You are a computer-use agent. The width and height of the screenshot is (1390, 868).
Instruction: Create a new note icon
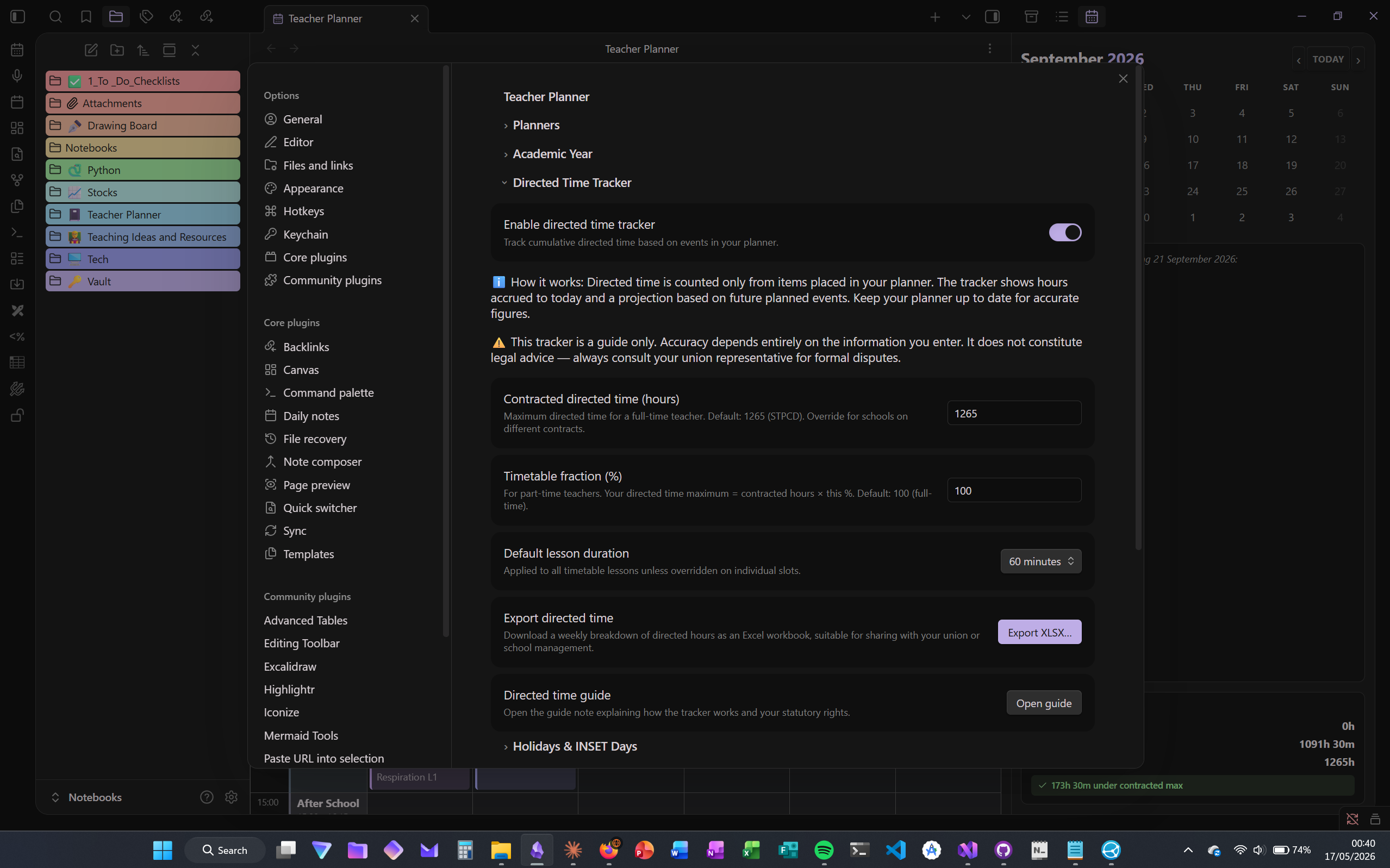tap(91, 51)
